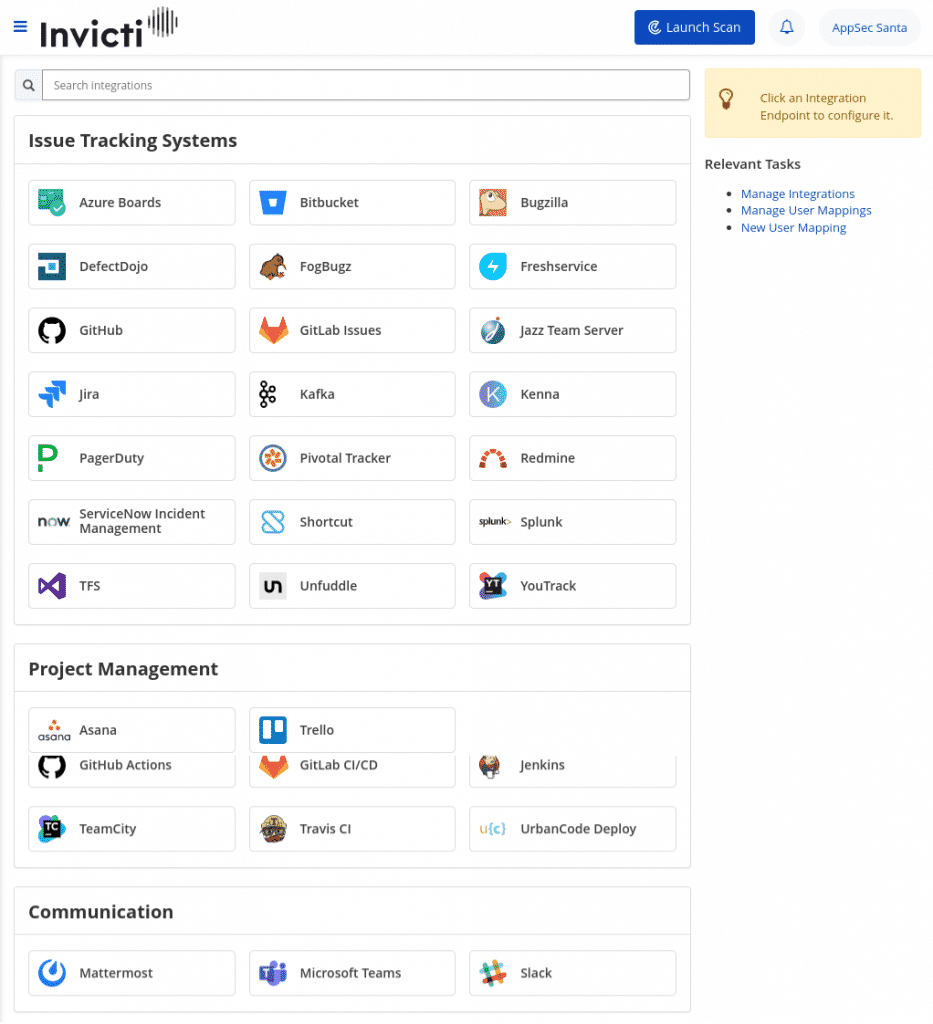Screen dimensions: 933x1024
Task: Click the search magnifier icon
Action: pos(29,86)
